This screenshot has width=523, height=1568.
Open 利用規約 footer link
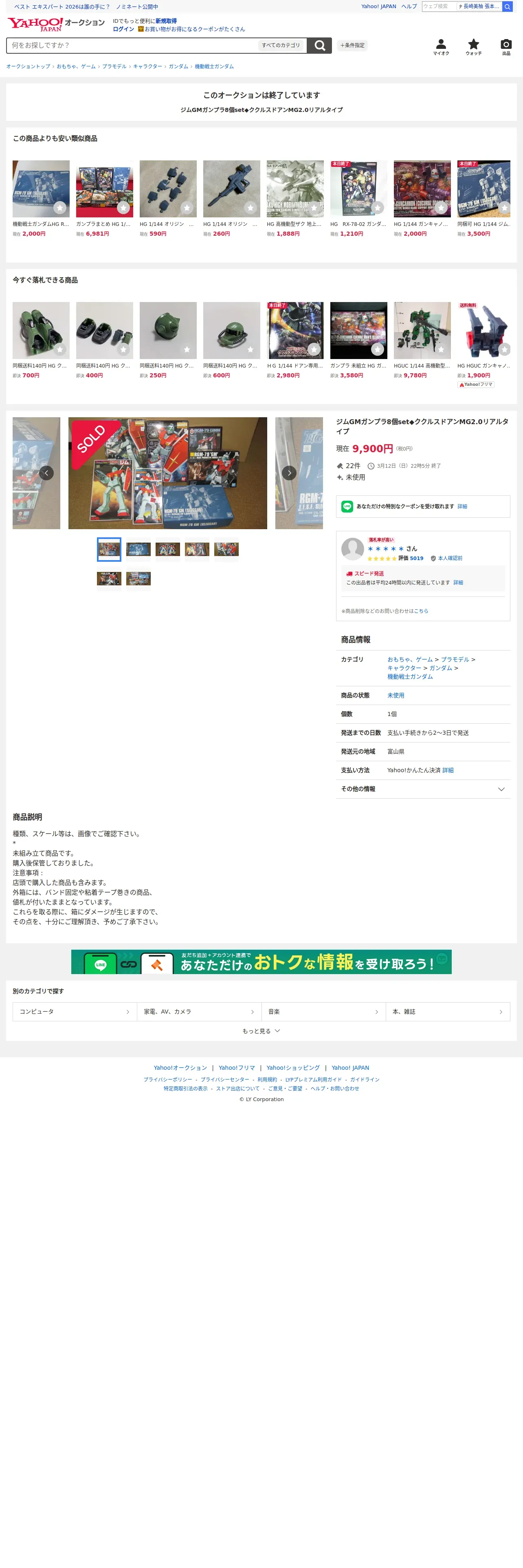click(267, 1080)
